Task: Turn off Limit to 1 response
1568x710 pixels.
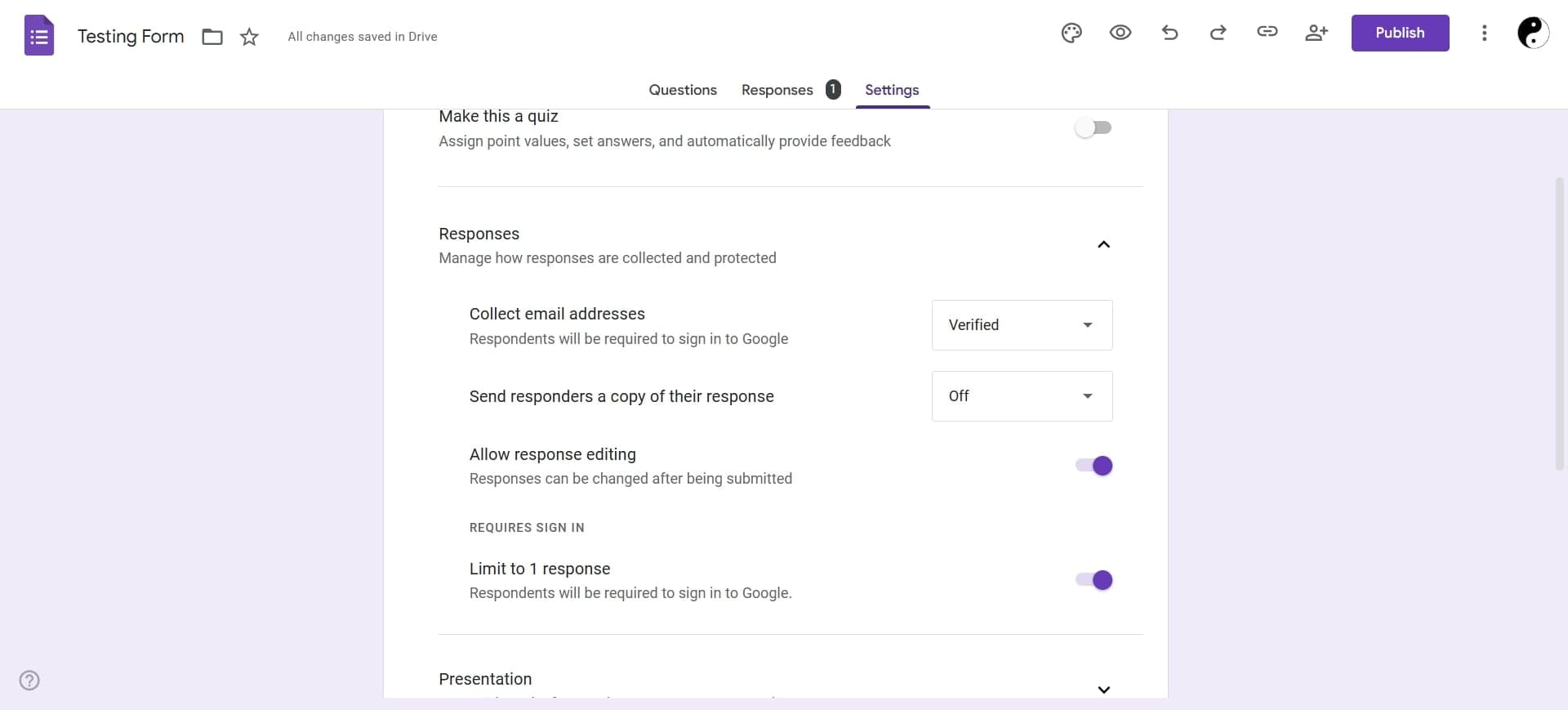Action: point(1094,580)
